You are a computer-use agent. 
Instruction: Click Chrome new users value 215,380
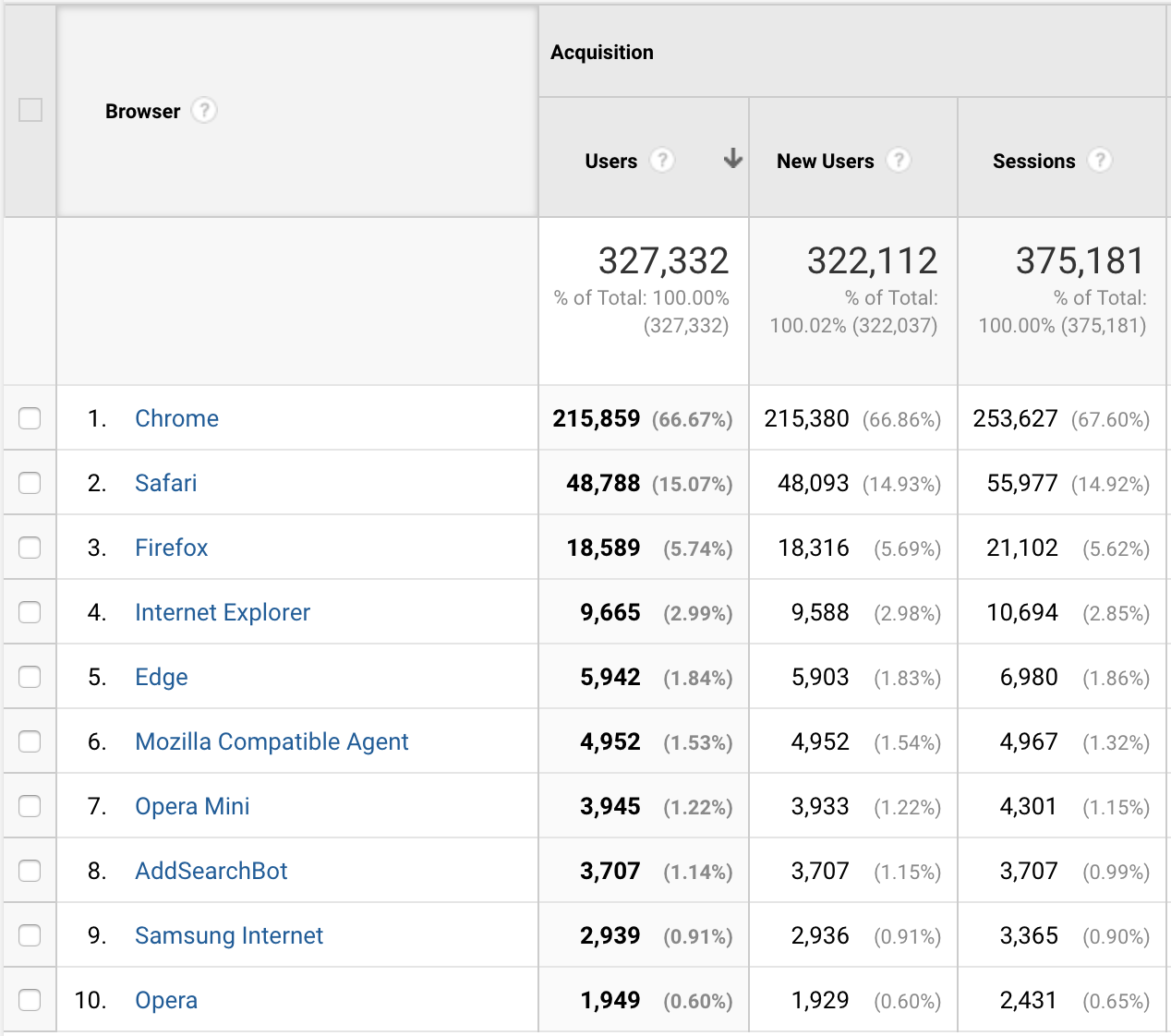(x=806, y=418)
